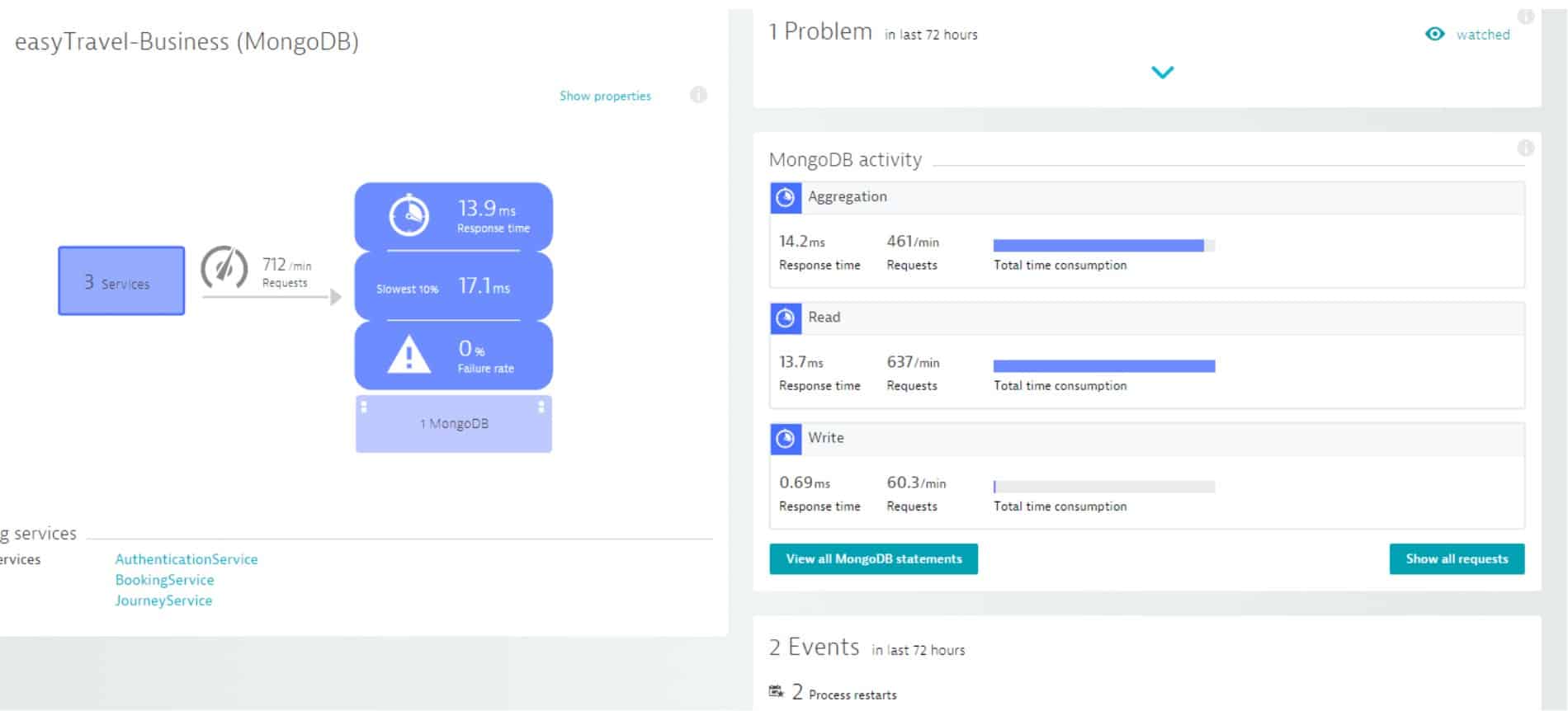
Task: Click the 13.7 ms Read response time
Action: click(x=801, y=362)
